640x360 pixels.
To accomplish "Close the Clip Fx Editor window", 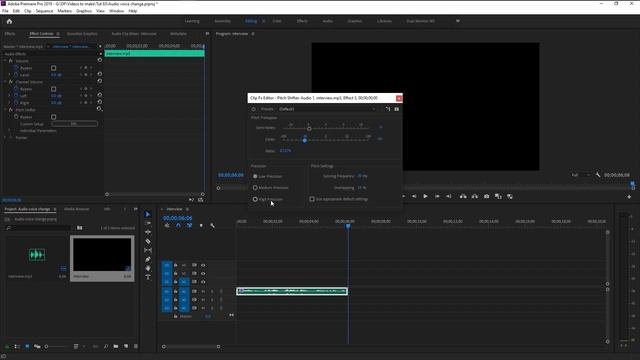I will coord(399,98).
